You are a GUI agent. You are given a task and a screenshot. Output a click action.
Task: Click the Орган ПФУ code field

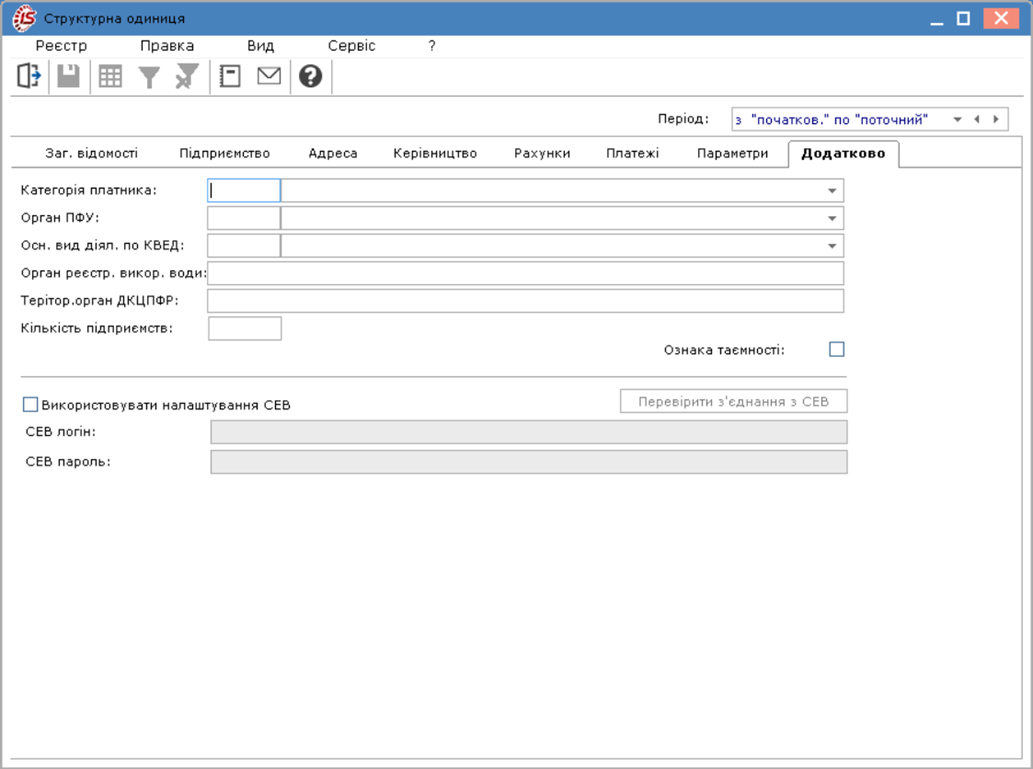pyautogui.click(x=244, y=219)
